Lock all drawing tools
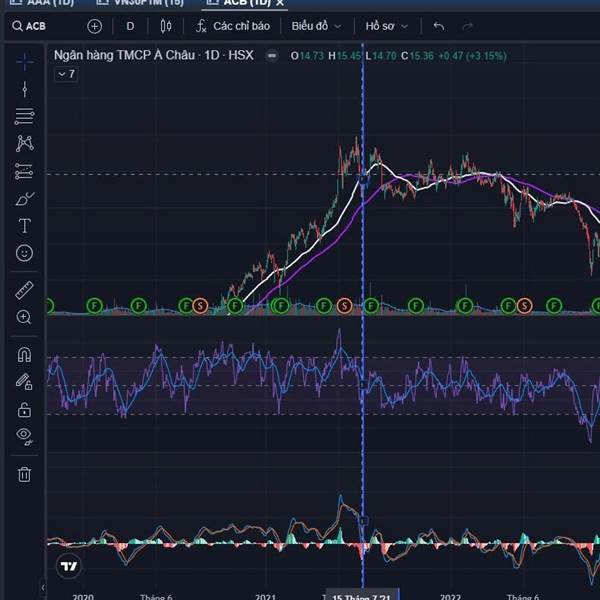 coord(24,409)
